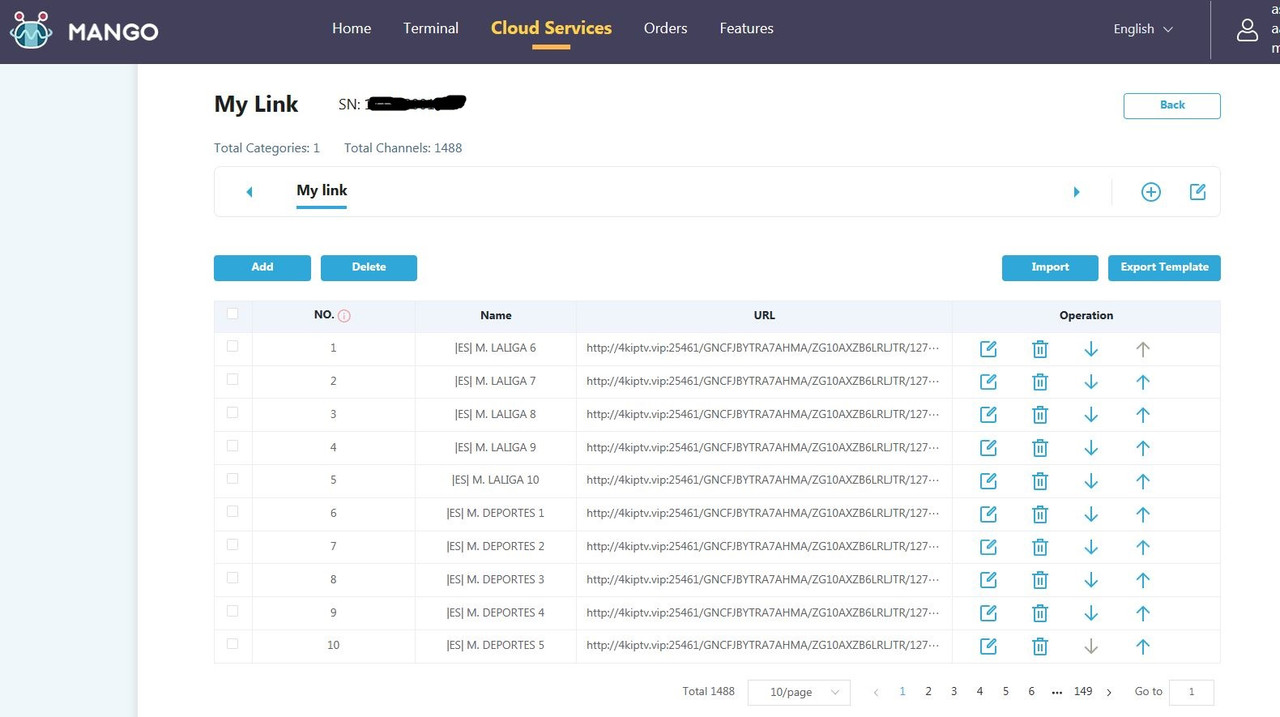Go to the next page of channels

pyautogui.click(x=1109, y=692)
